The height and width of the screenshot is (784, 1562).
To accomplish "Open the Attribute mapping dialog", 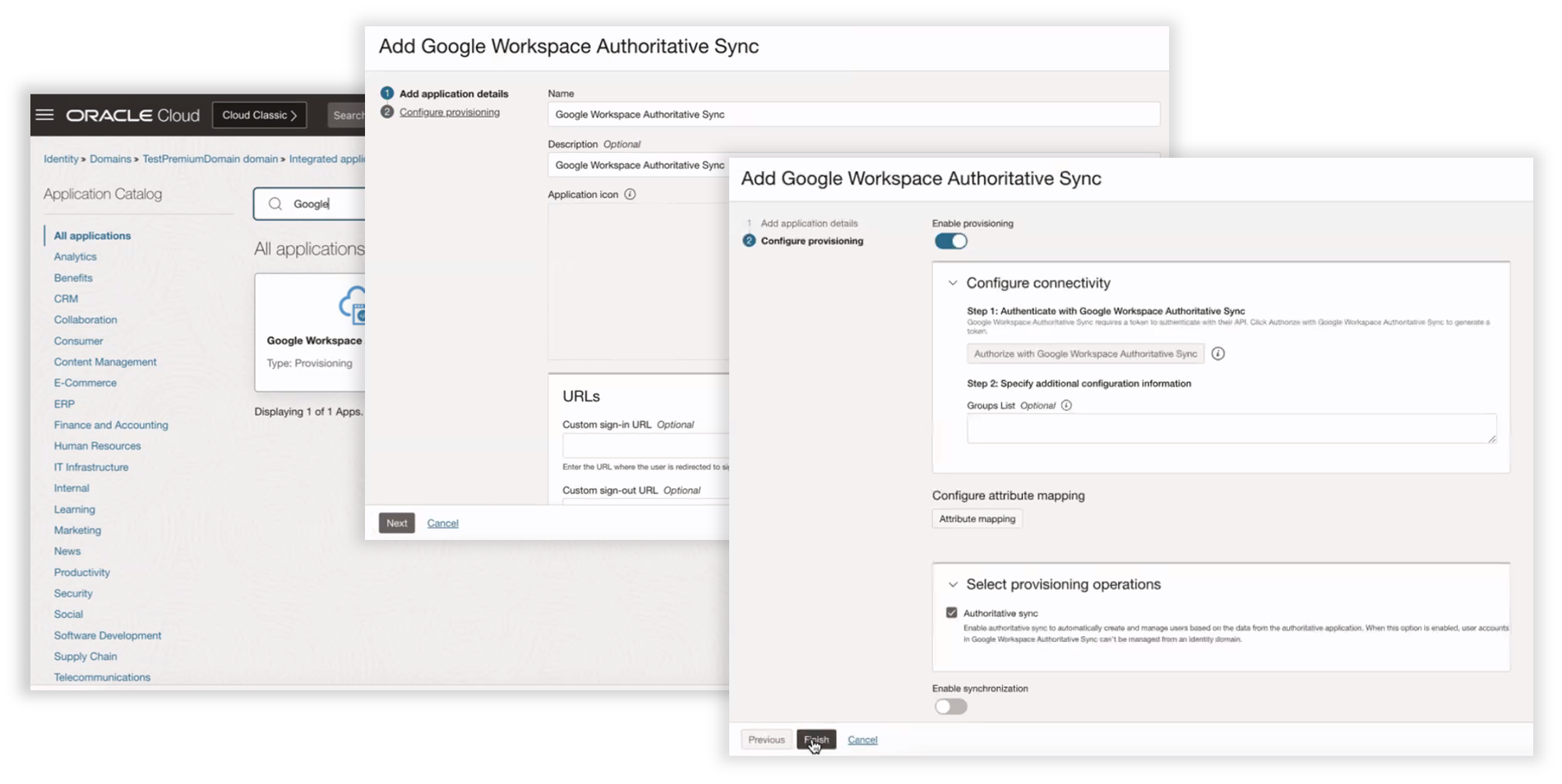I will point(977,519).
